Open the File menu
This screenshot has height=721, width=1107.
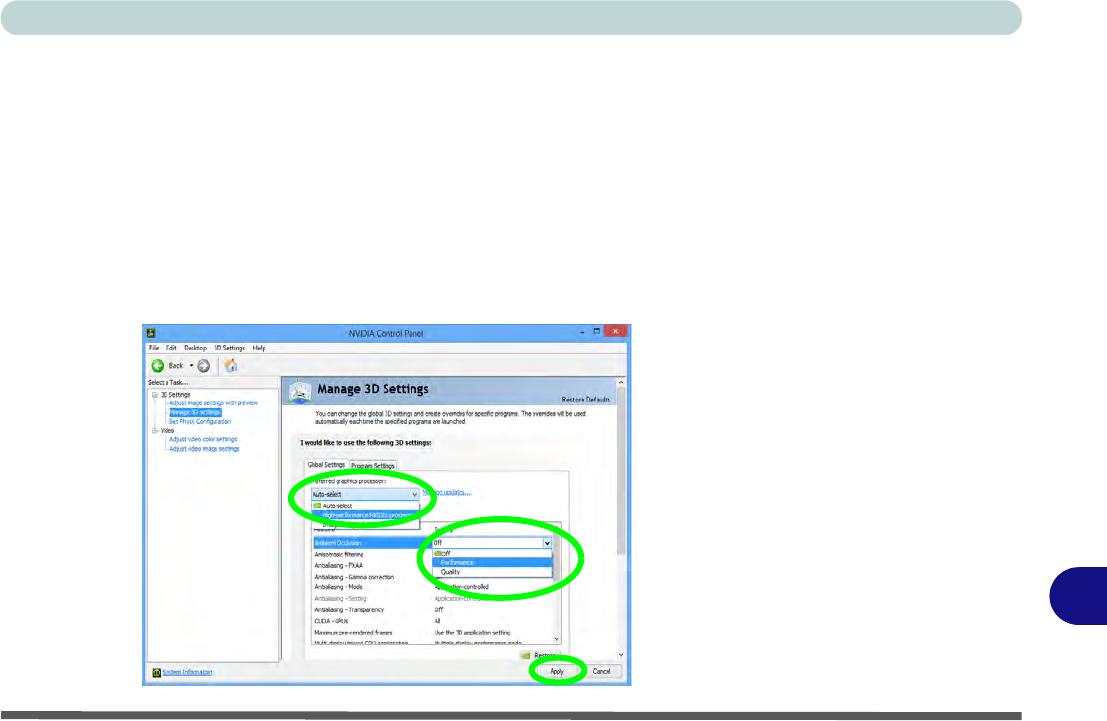[154, 348]
